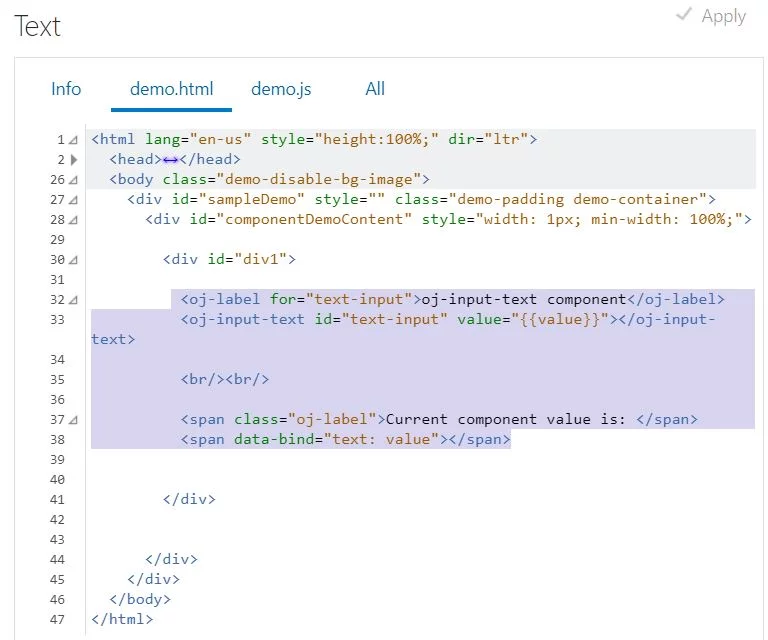Click line number 47 in the gutter
768x640 pixels.
click(x=57, y=619)
